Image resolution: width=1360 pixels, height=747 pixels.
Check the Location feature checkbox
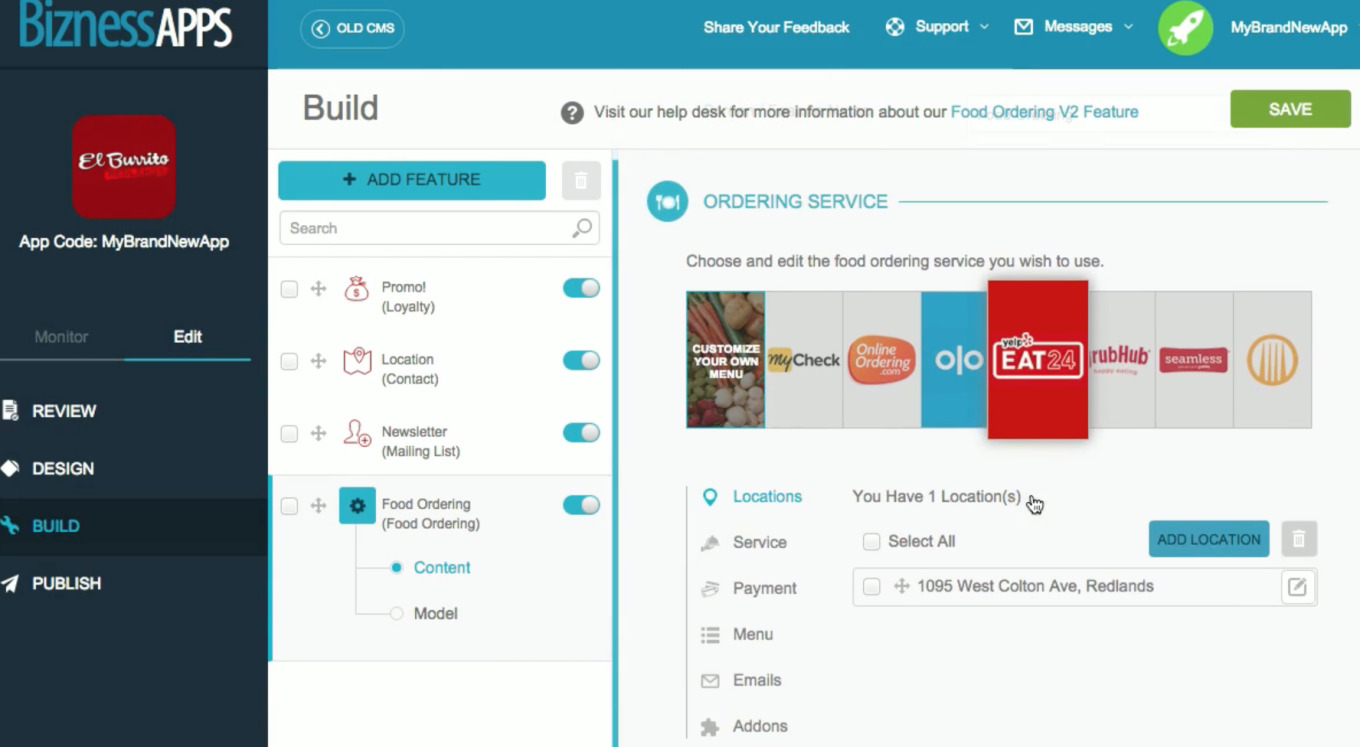(289, 361)
